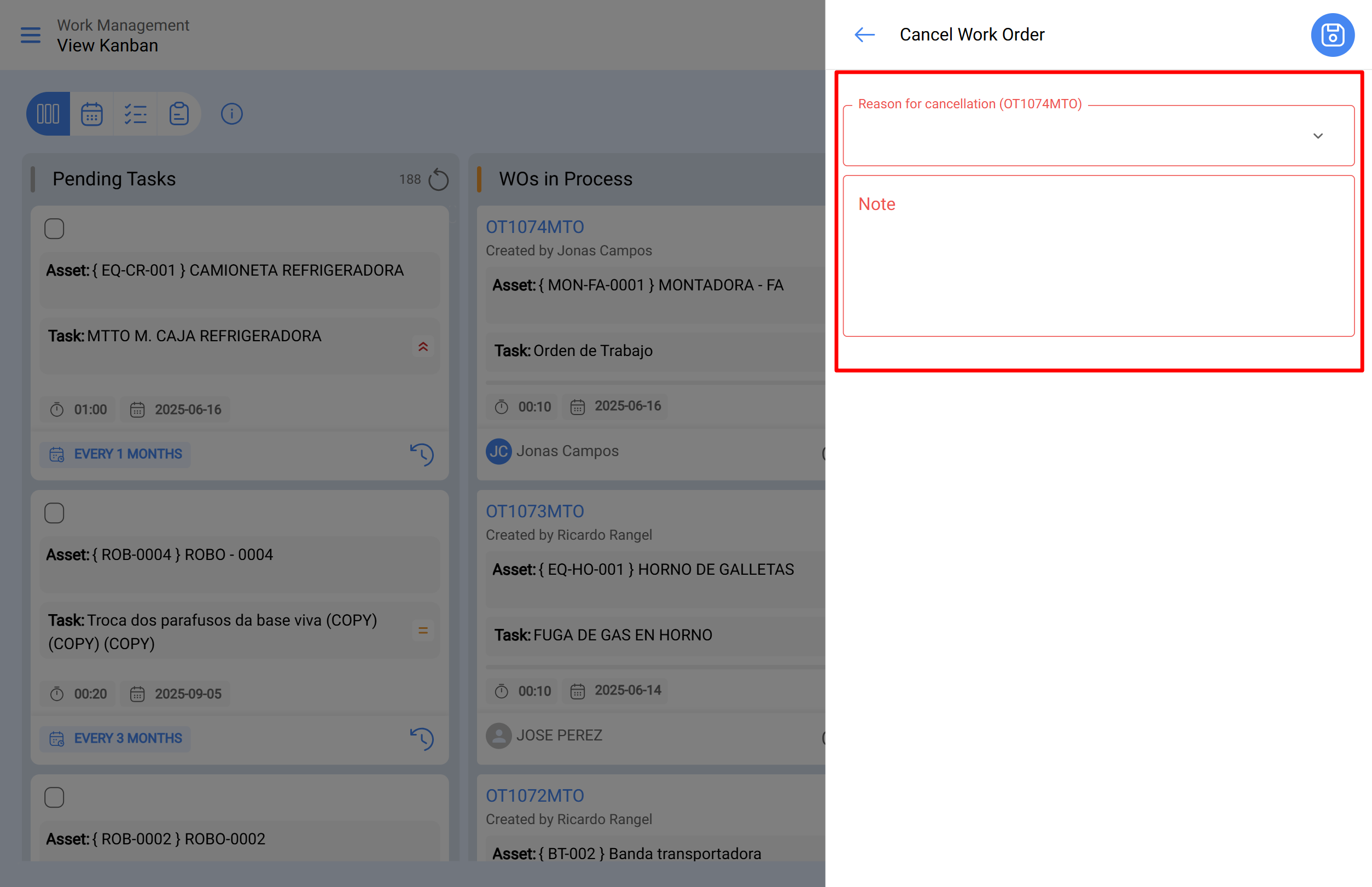
Task: Open work order OT1073MTO link
Action: (x=534, y=511)
